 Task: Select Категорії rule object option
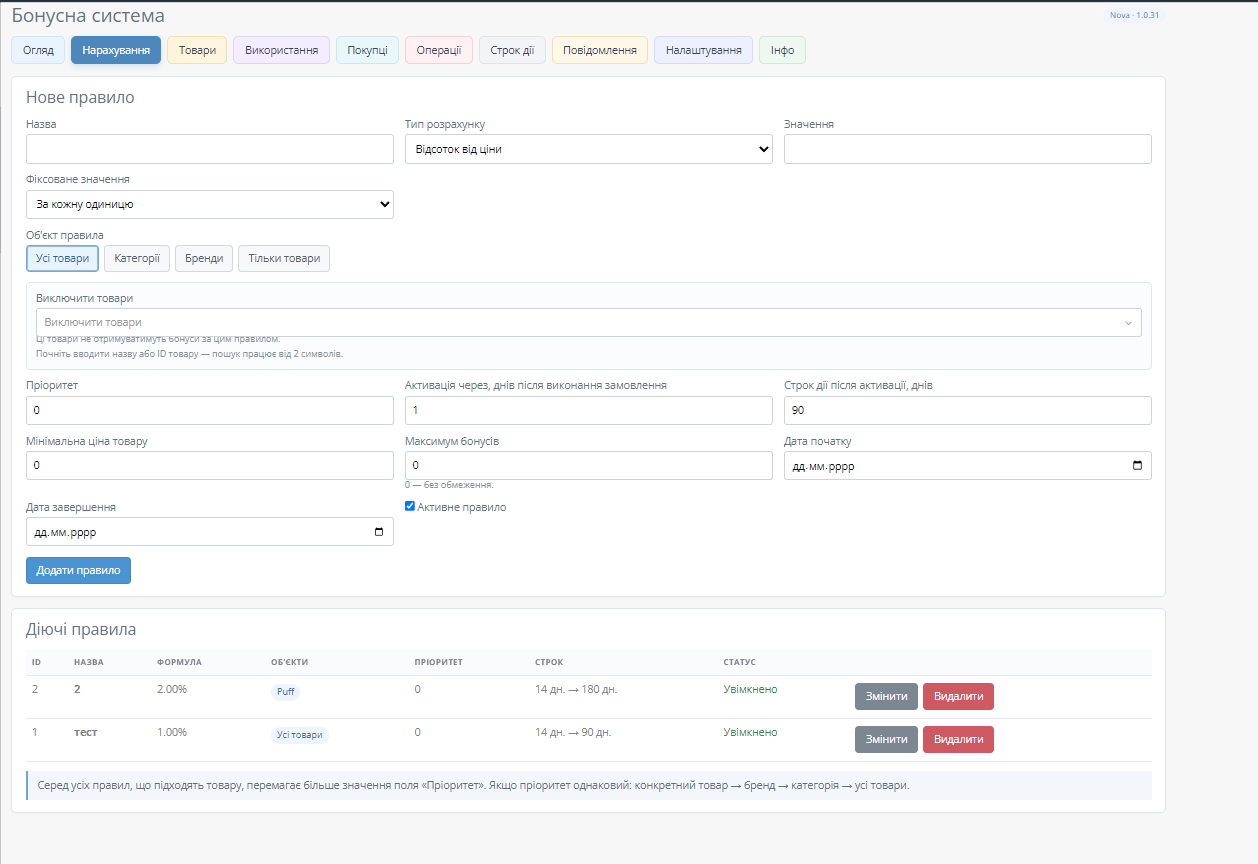tap(137, 258)
